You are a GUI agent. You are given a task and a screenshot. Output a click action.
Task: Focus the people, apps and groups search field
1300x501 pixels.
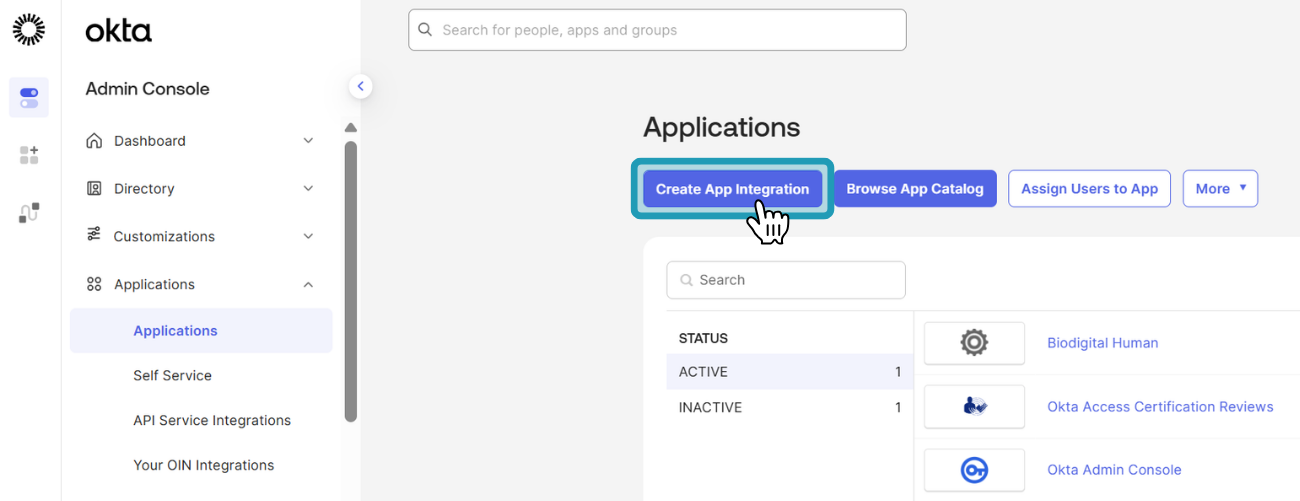pos(657,30)
